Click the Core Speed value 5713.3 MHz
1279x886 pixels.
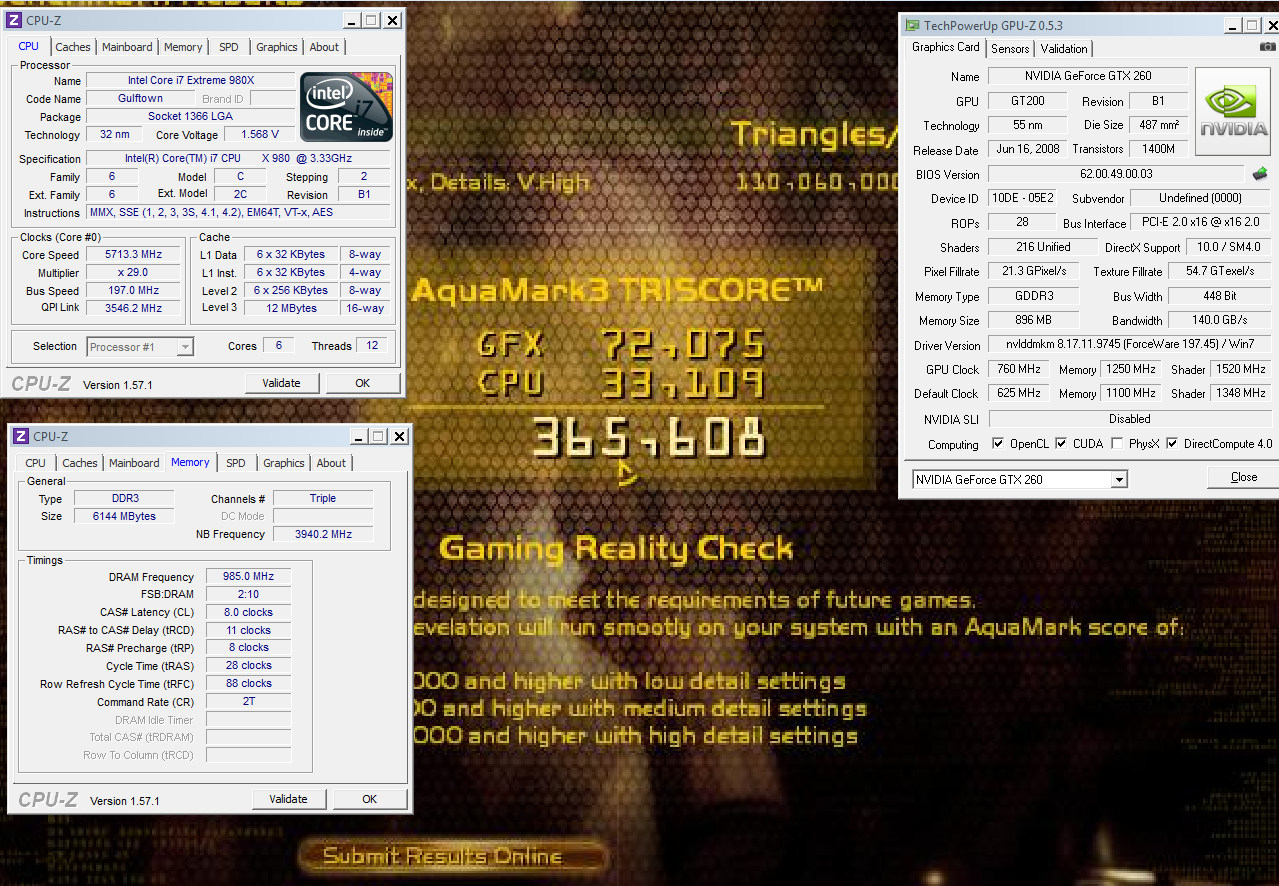point(132,255)
